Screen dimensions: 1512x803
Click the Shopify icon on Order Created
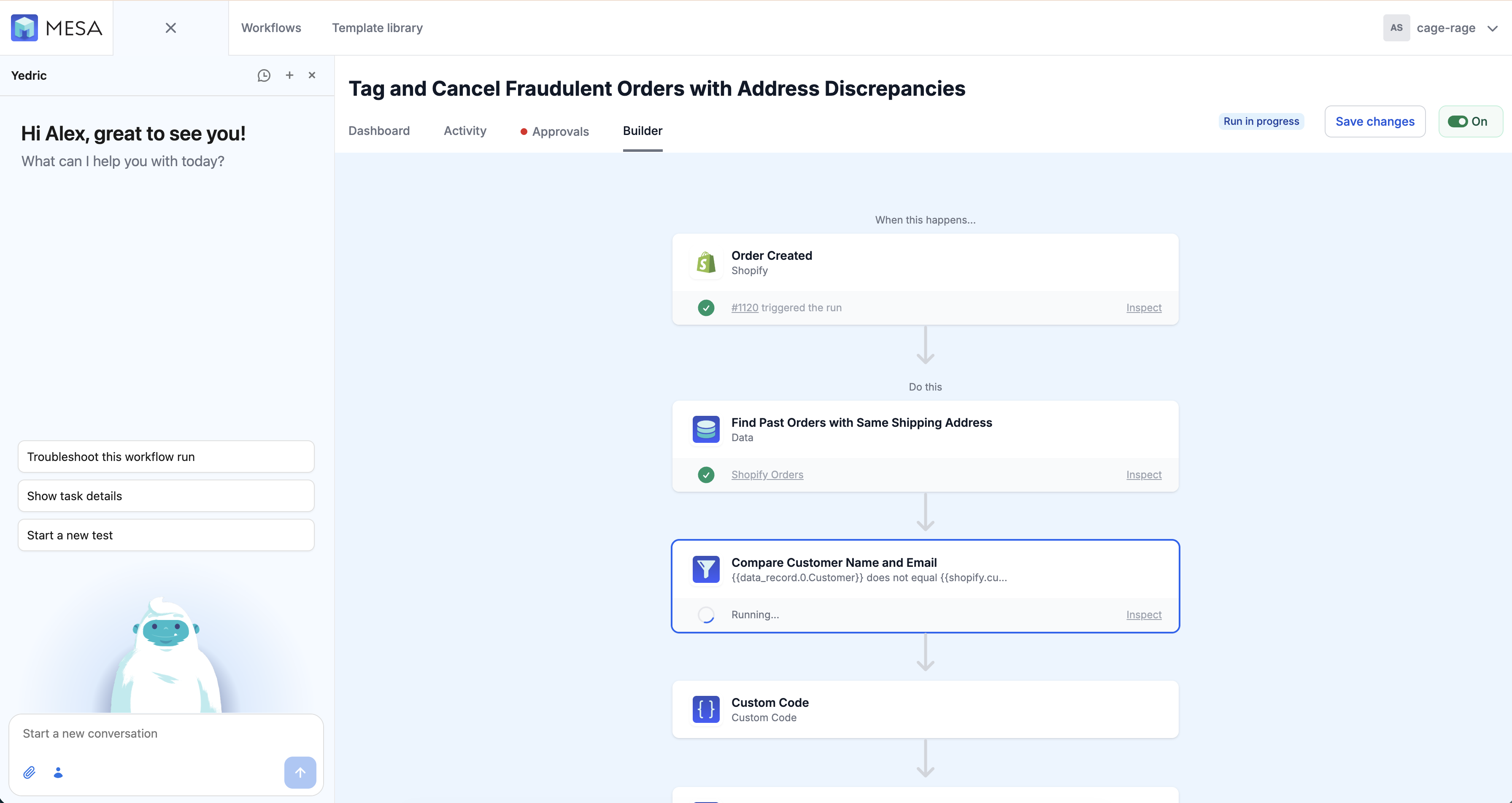(x=706, y=262)
